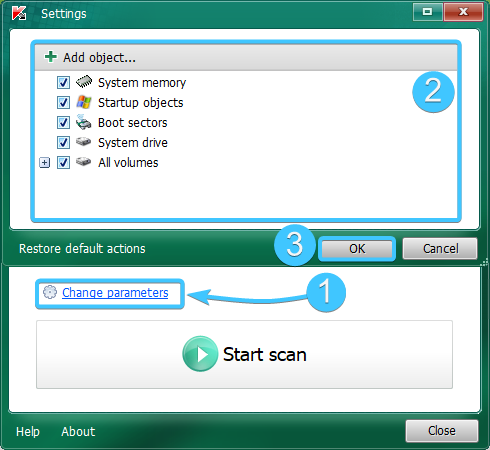Maximize the Settings window

pos(427,12)
